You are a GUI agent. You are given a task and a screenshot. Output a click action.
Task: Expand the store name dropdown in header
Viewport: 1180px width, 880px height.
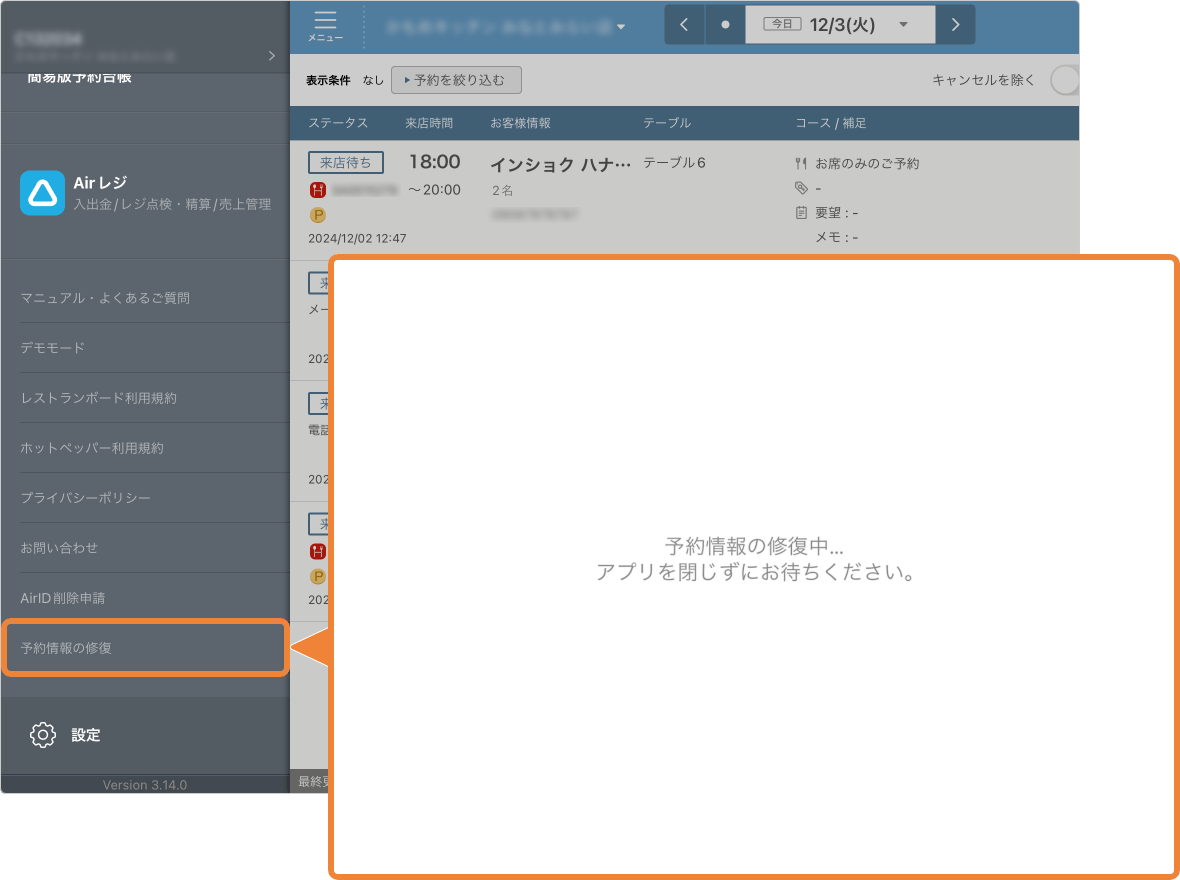click(621, 27)
